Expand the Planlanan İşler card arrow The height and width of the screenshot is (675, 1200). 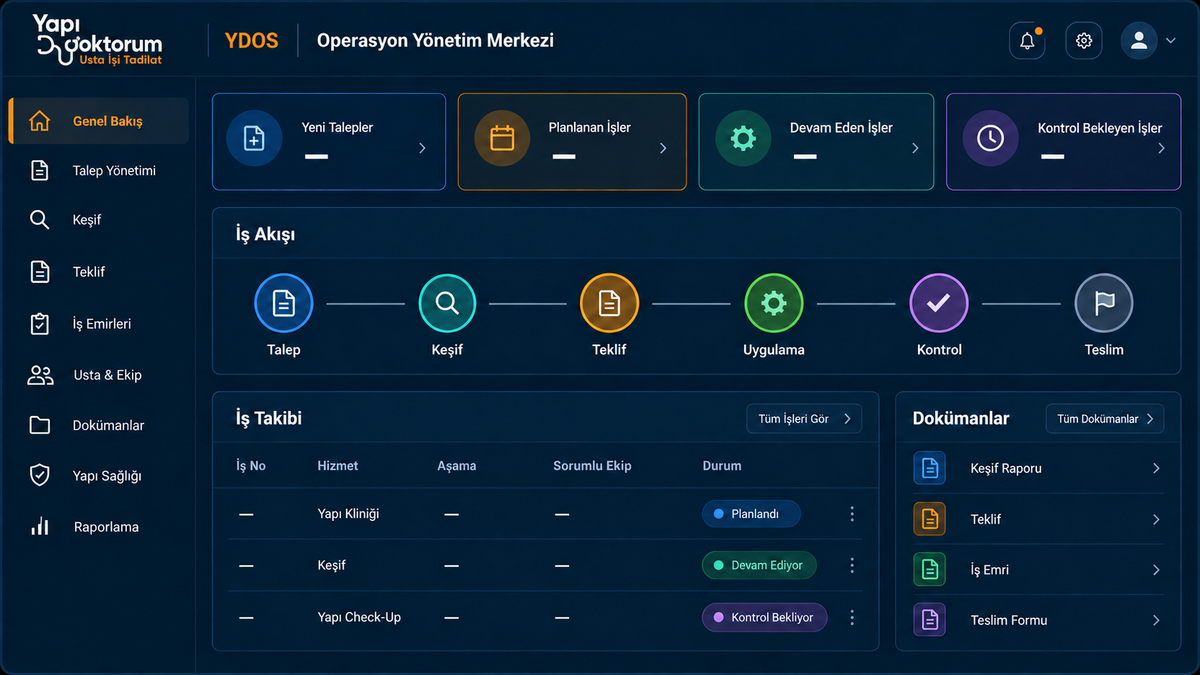(663, 148)
